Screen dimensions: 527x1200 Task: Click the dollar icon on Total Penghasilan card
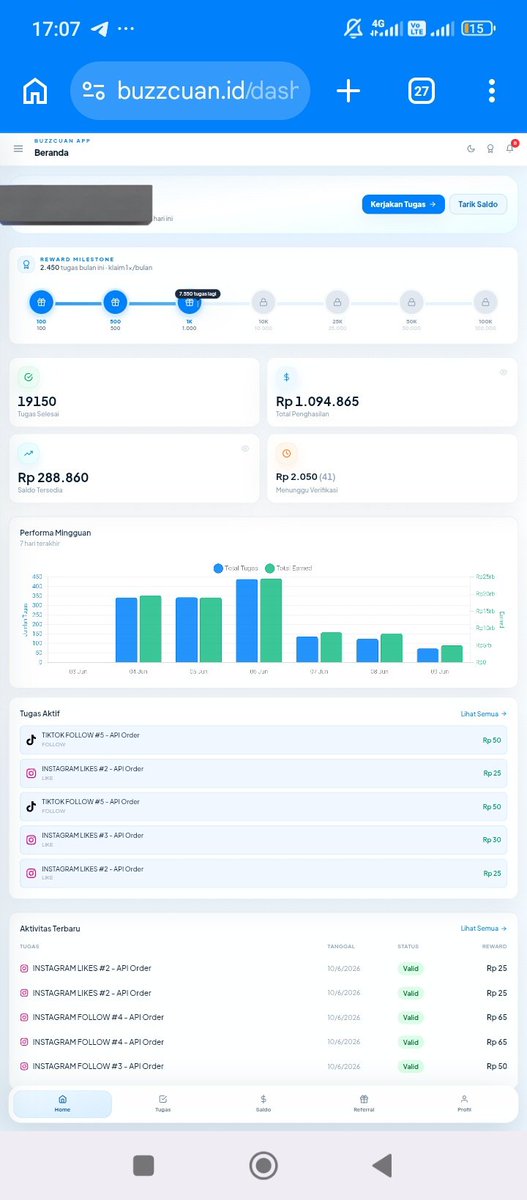coord(287,377)
